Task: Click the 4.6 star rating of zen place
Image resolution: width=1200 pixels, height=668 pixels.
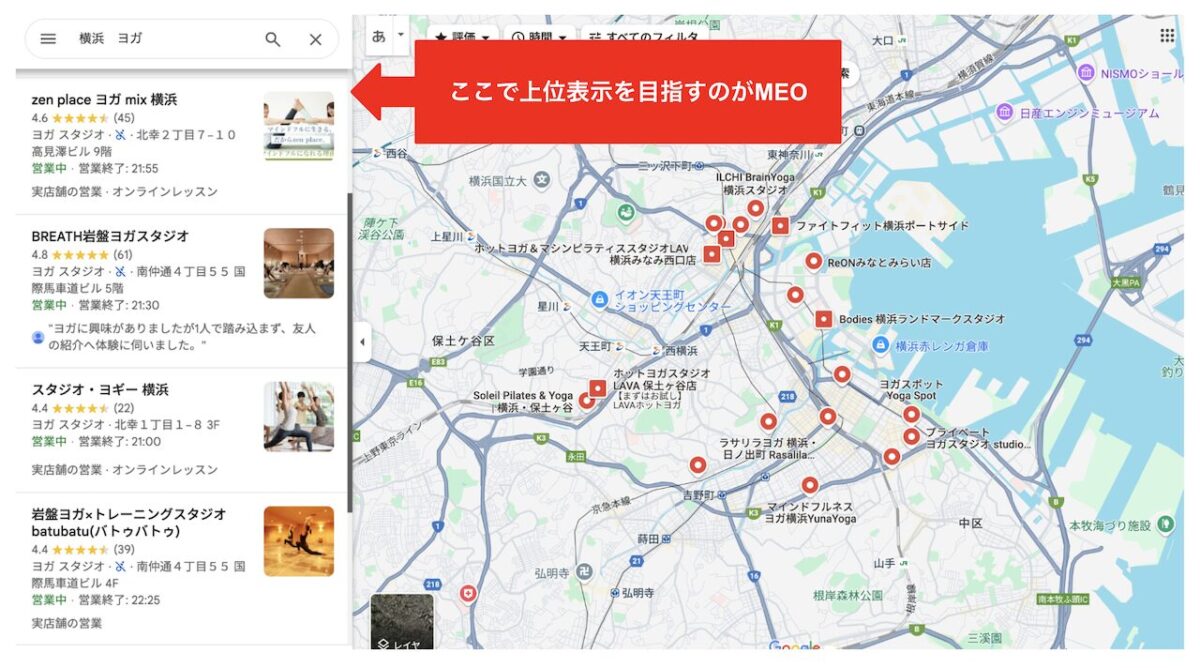Action: (83, 118)
